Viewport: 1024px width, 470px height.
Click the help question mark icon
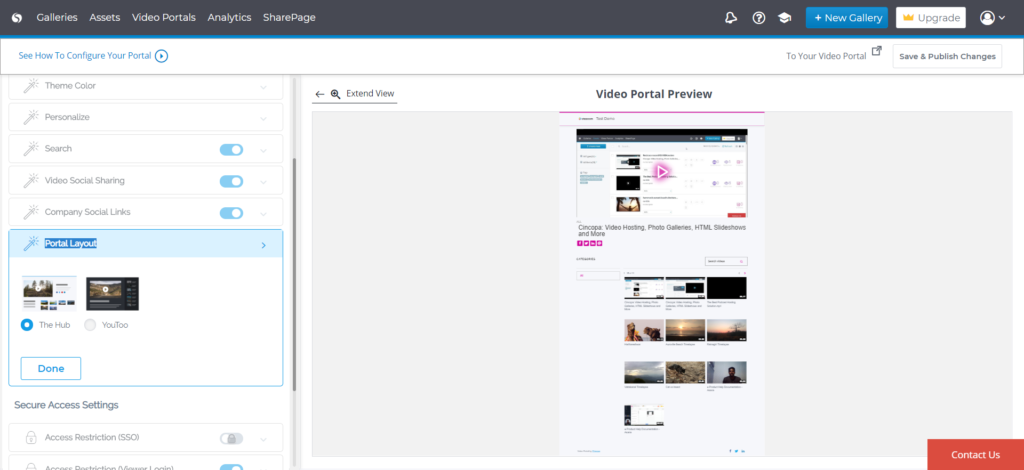point(759,18)
